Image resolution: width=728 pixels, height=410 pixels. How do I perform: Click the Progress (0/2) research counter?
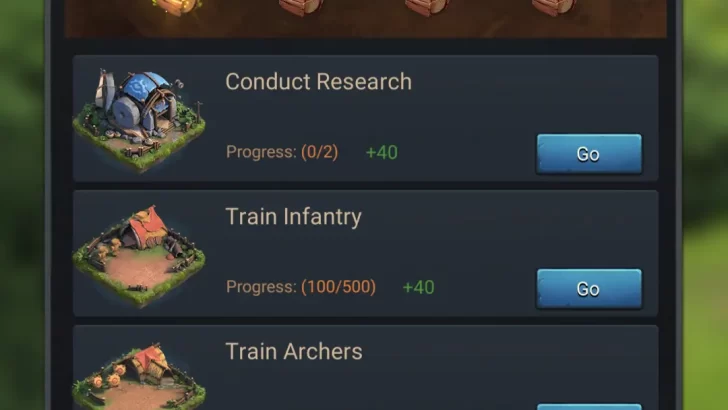click(x=282, y=152)
